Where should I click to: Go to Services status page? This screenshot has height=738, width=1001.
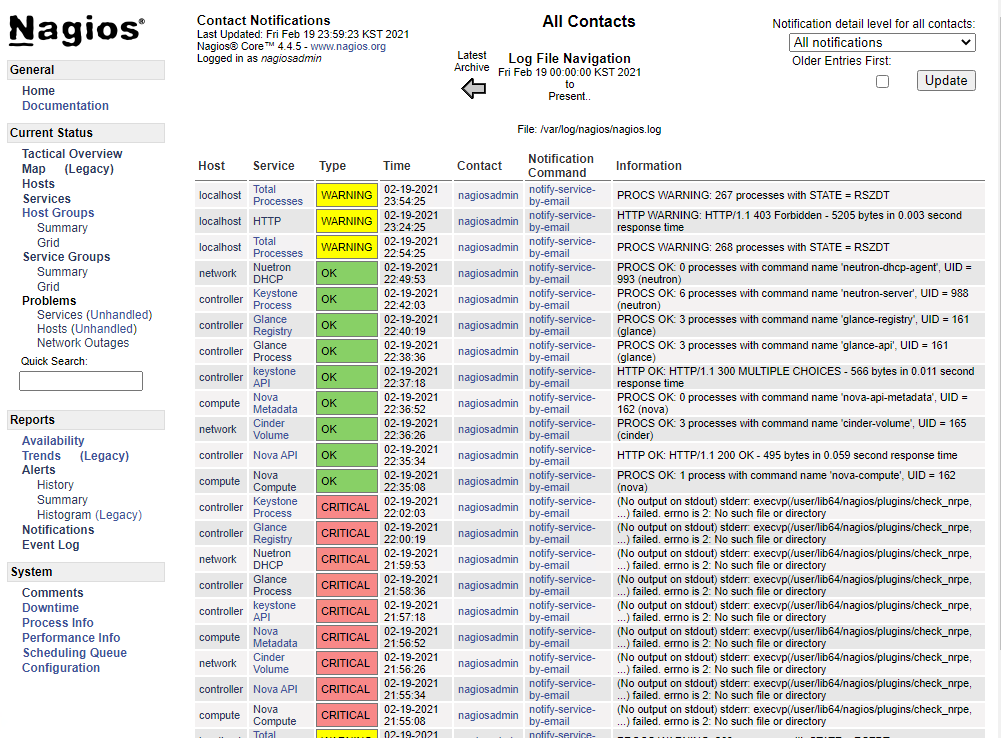(47, 199)
